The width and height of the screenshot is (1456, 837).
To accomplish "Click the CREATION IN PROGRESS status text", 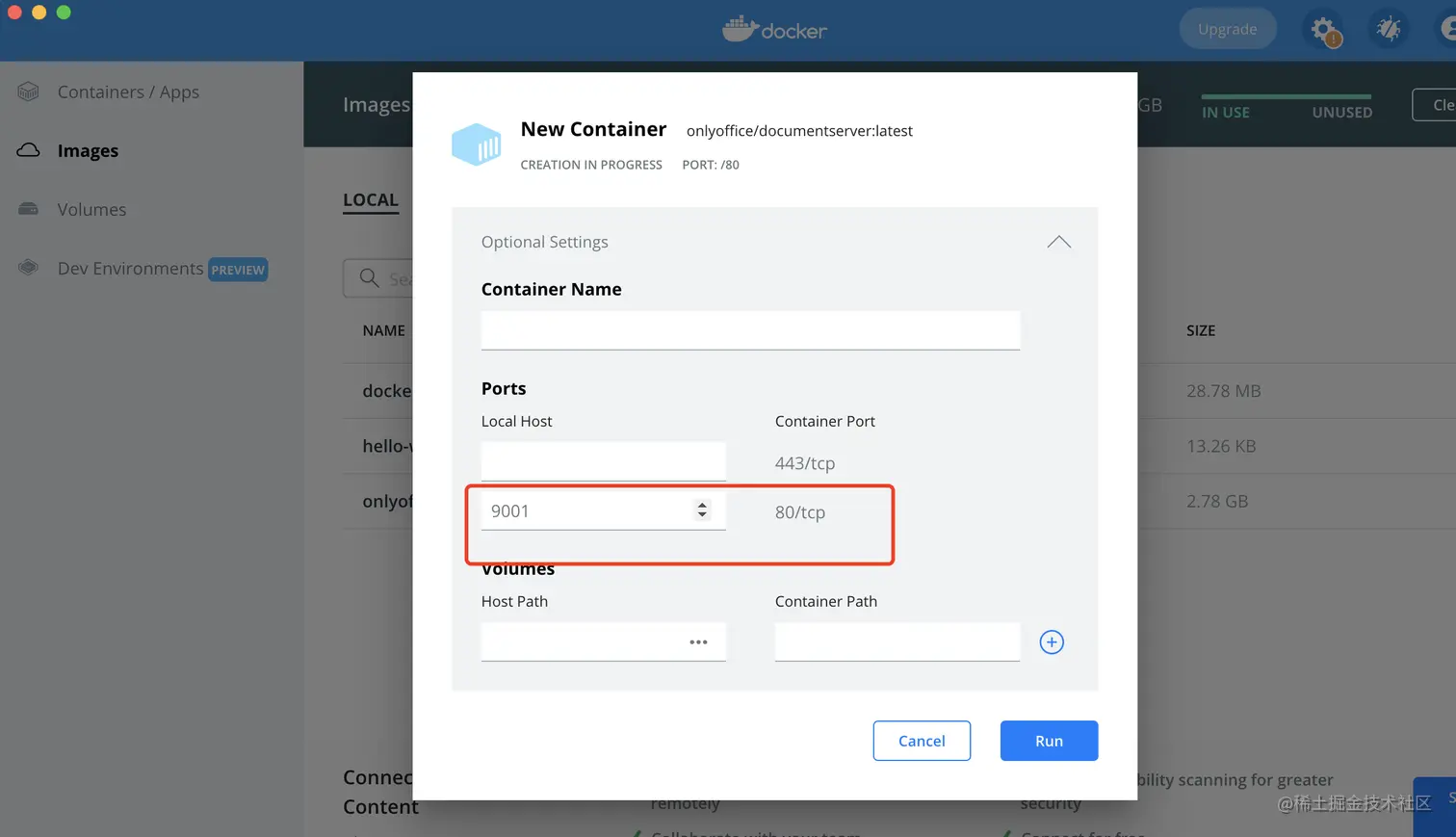I will click(x=591, y=165).
